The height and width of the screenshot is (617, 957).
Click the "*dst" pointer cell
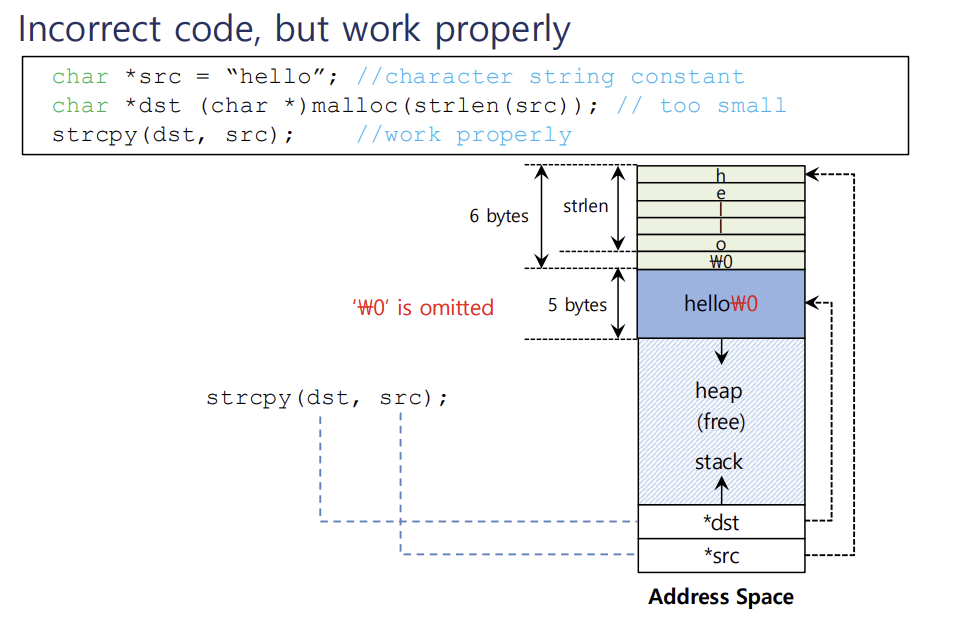coord(721,522)
